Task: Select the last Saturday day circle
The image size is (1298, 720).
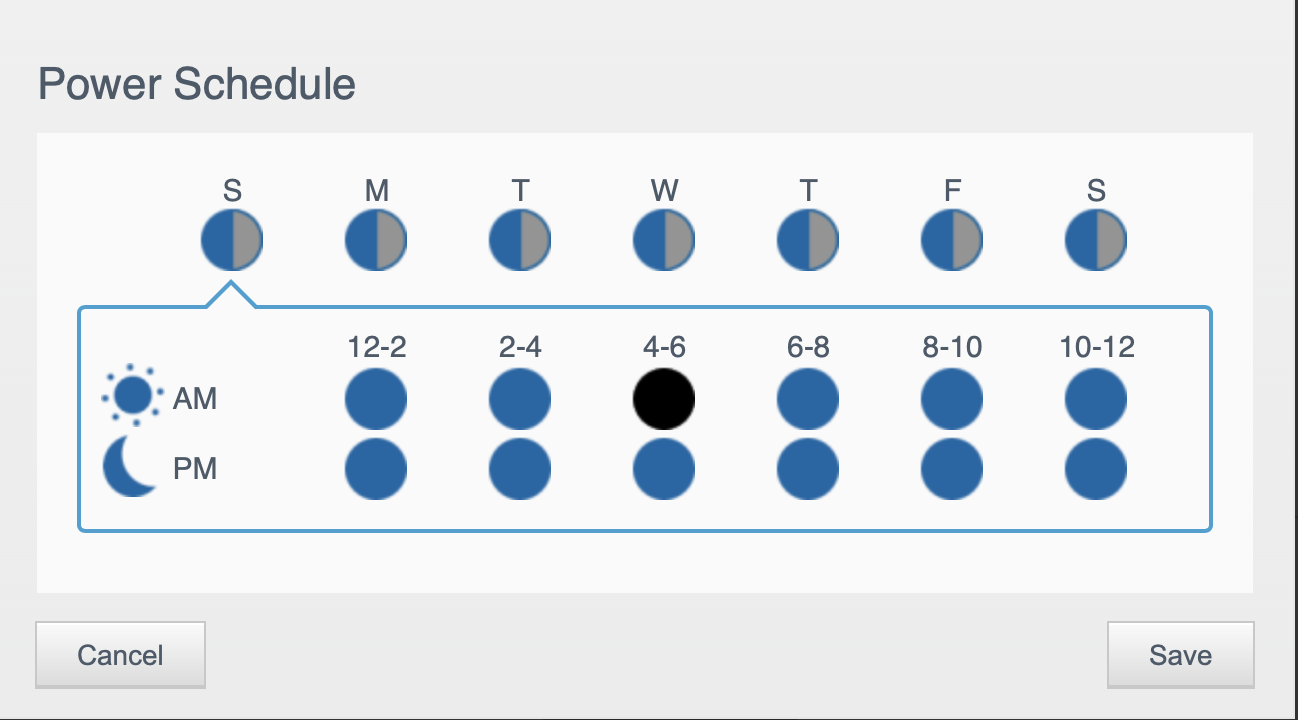Action: 1096,242
